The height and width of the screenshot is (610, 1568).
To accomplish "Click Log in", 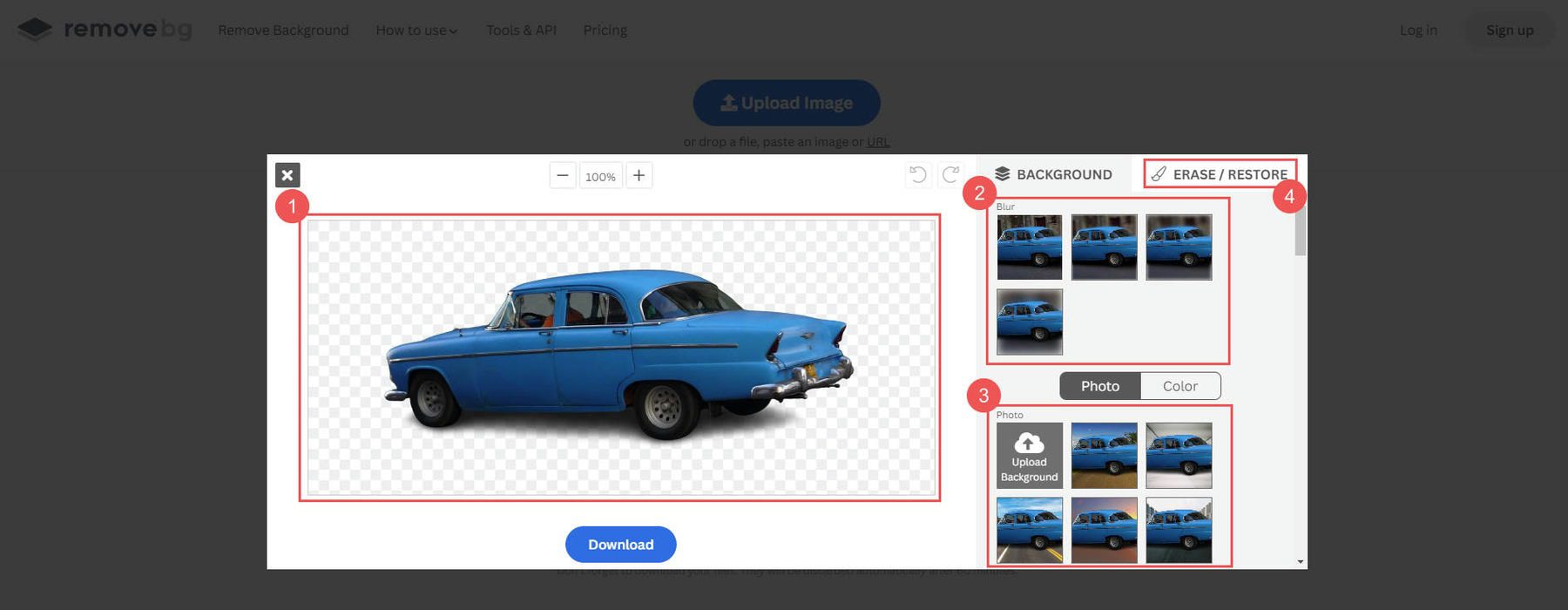I will 1418,30.
